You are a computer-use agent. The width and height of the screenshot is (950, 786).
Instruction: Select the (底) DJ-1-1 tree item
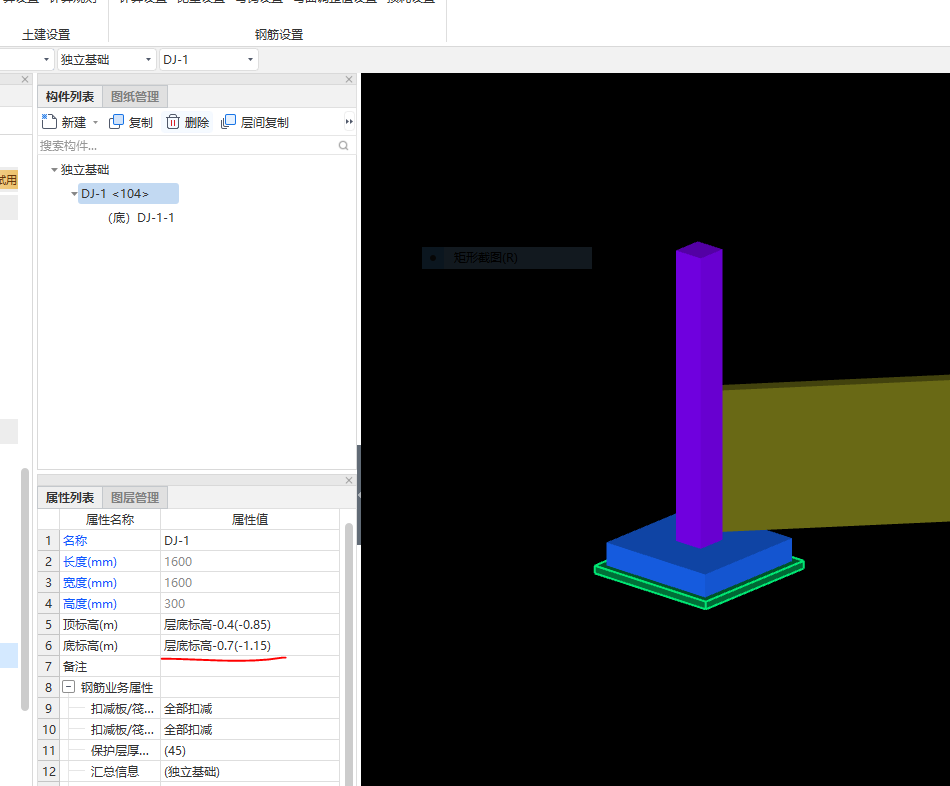tap(141, 218)
